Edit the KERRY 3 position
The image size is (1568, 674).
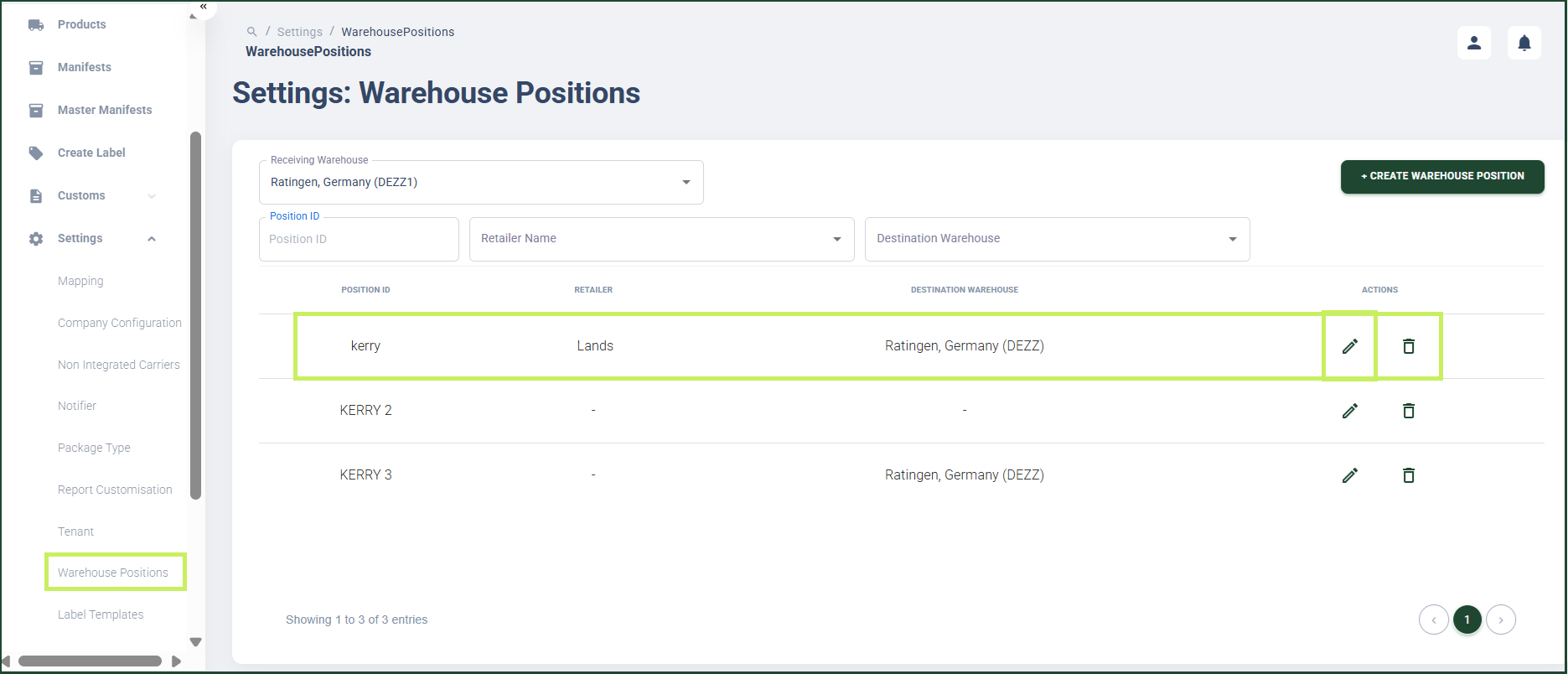tap(1350, 475)
